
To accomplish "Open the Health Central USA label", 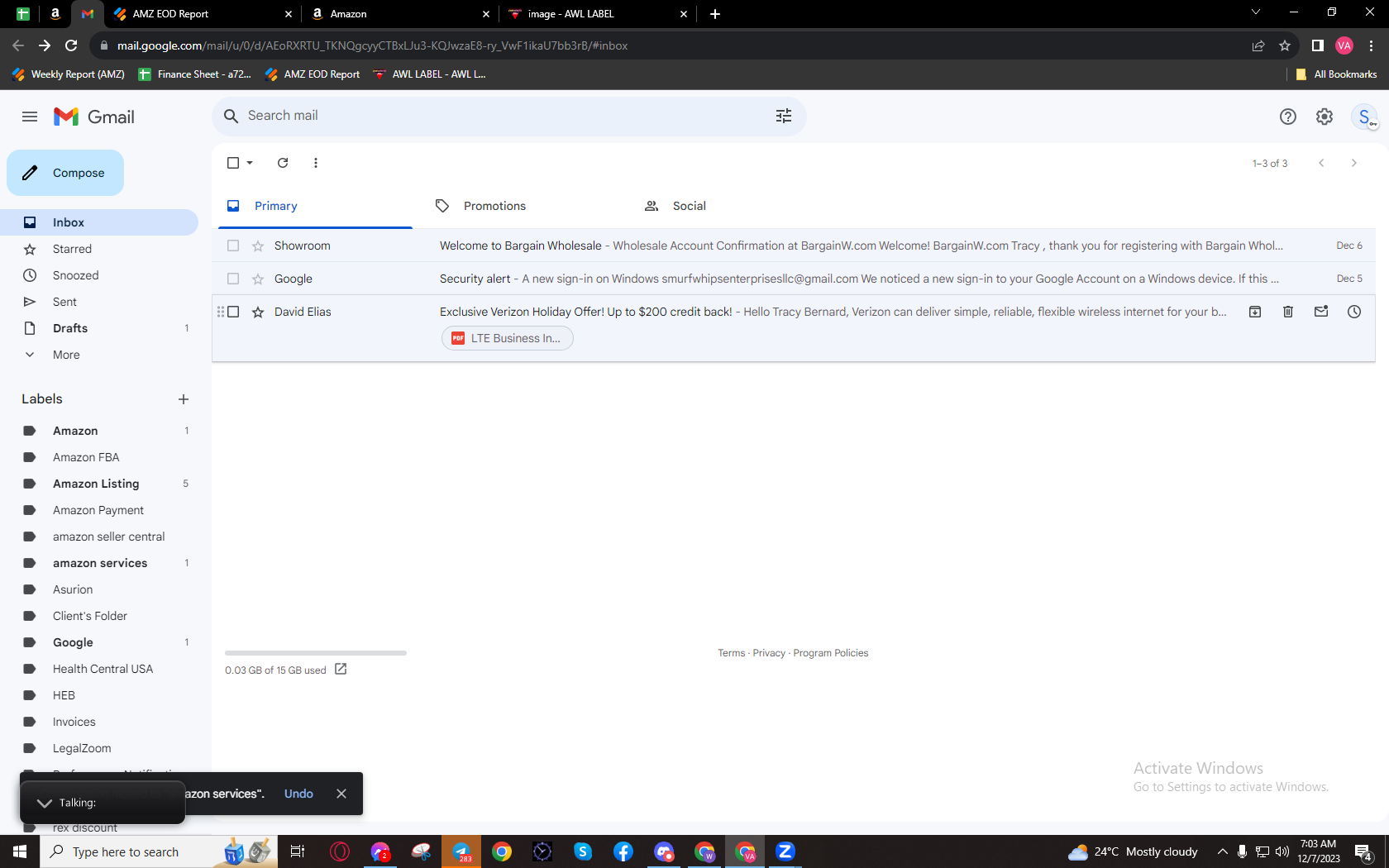I will (99, 669).
